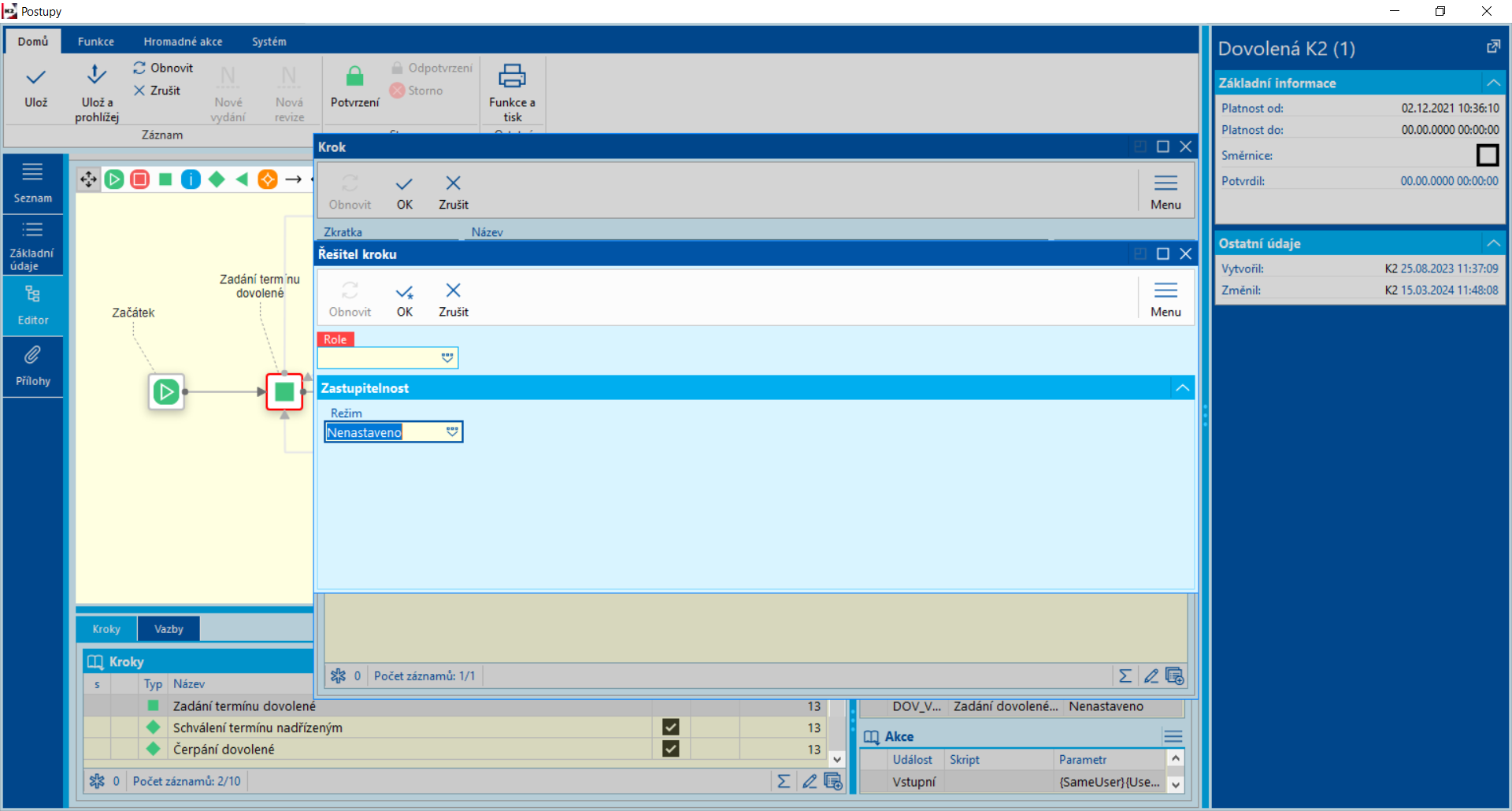Toggle checkbox in Čerpání dovolené row
The height and width of the screenshot is (811, 1512).
click(671, 749)
